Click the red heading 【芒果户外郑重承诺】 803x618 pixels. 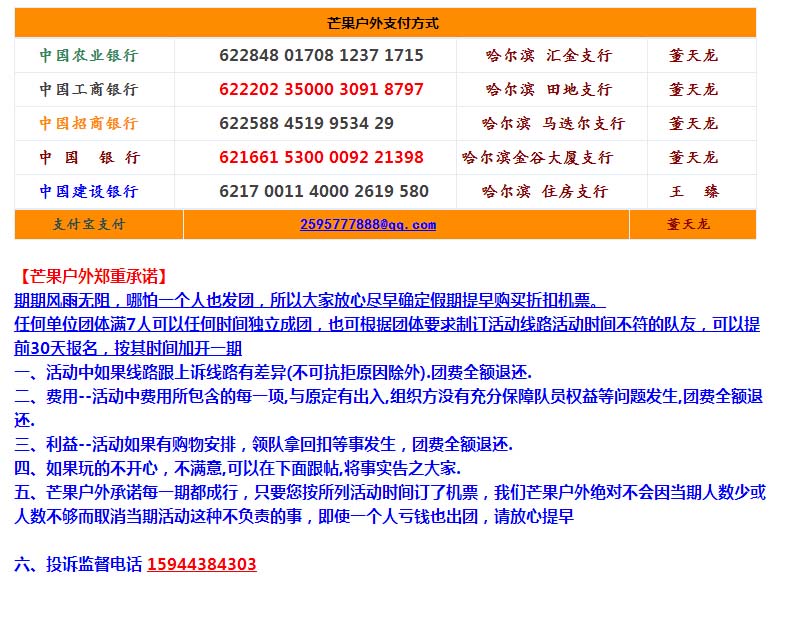pos(93,276)
